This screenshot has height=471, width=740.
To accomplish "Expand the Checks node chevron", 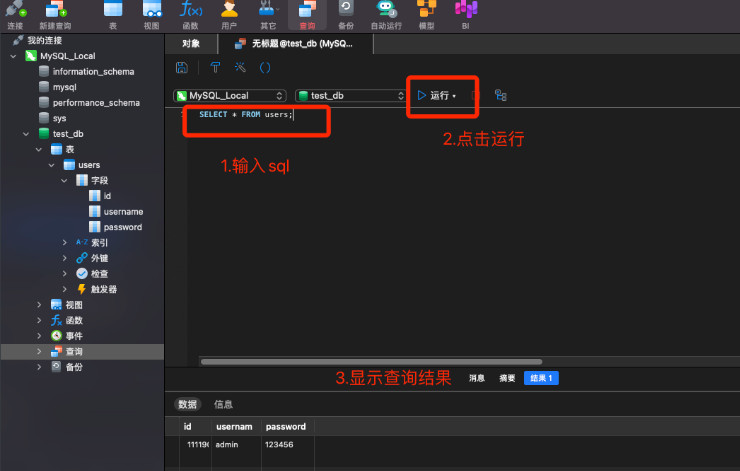I will click(x=65, y=274).
